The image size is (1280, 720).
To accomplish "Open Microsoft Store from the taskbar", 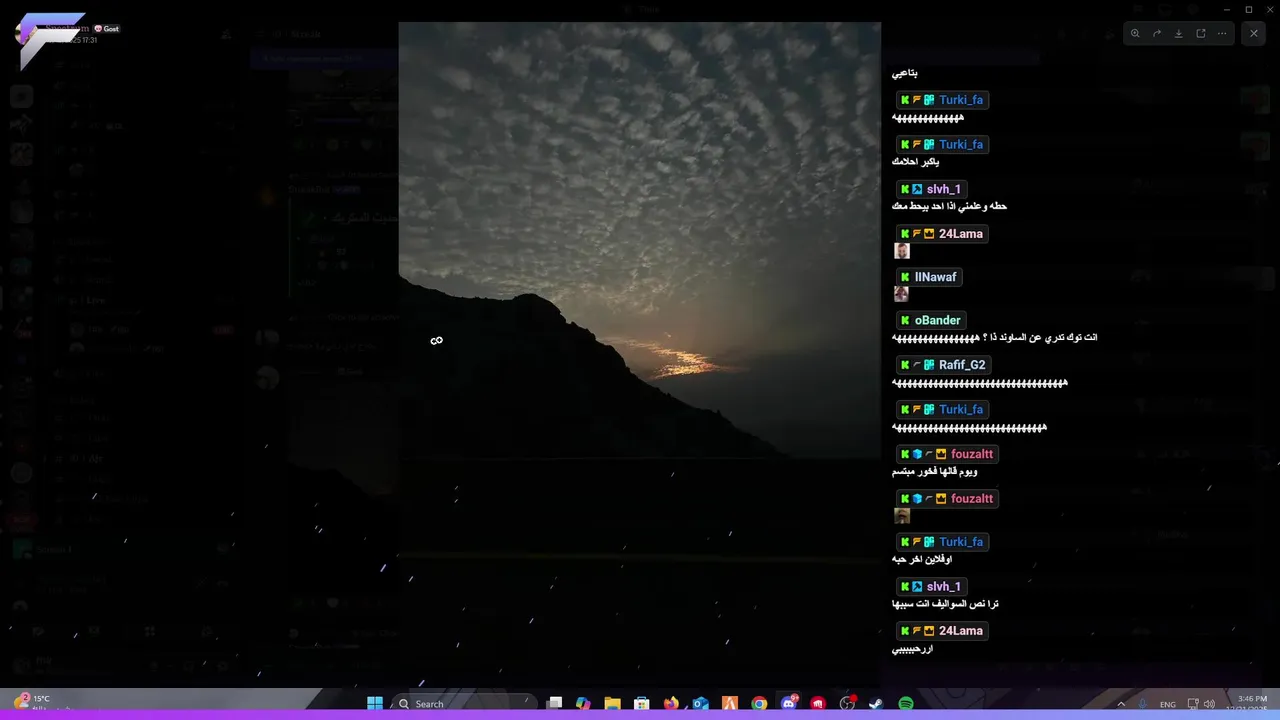I will point(642,704).
